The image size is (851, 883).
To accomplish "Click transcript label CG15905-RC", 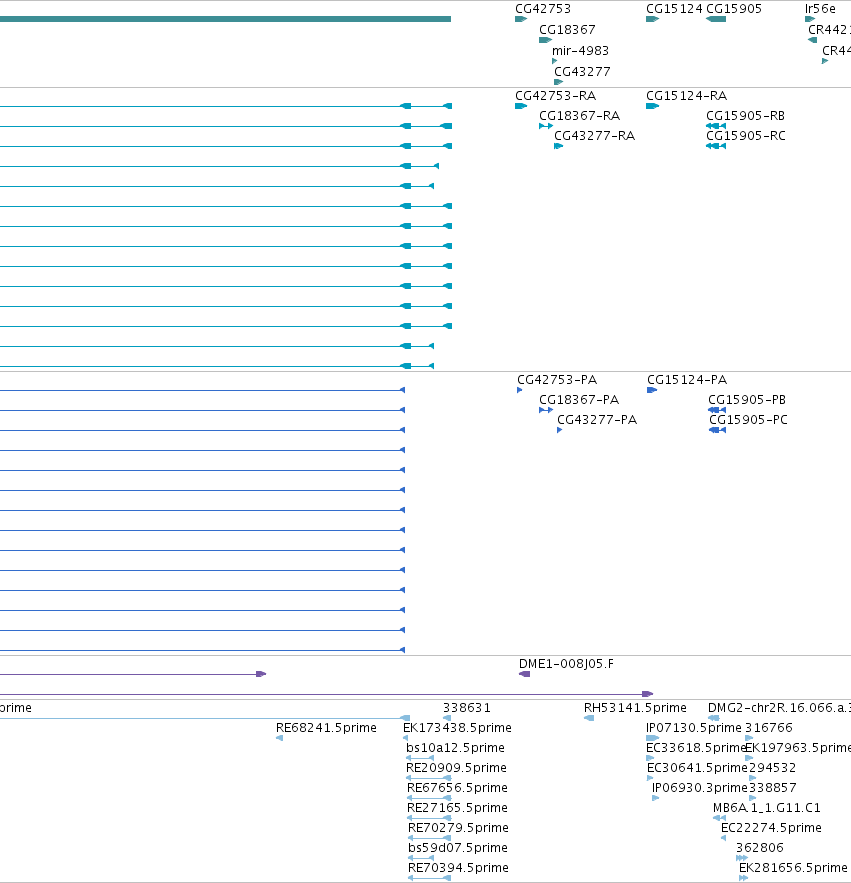I will (746, 136).
